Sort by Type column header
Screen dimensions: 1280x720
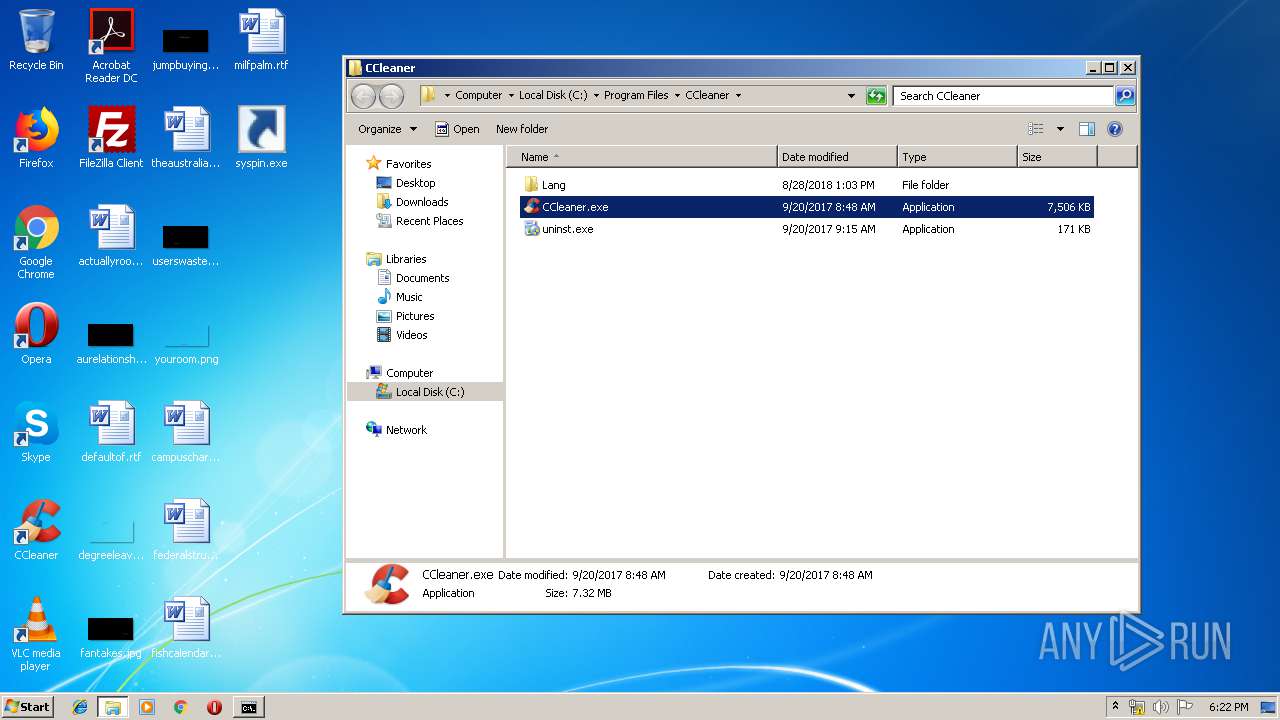pyautogui.click(x=957, y=157)
